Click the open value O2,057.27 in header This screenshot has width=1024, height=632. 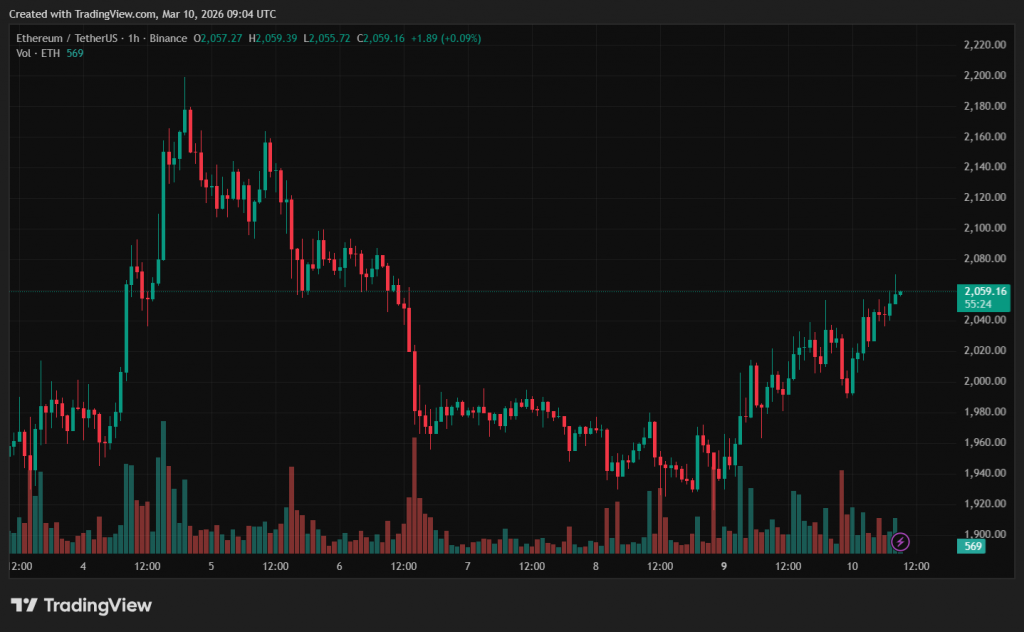pos(222,38)
